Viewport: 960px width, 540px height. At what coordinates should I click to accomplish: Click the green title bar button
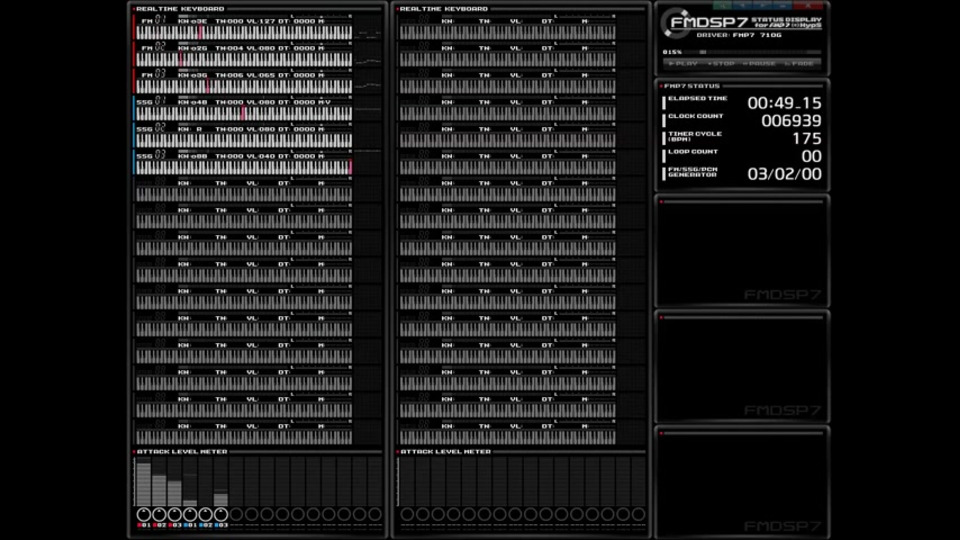[722, 5]
